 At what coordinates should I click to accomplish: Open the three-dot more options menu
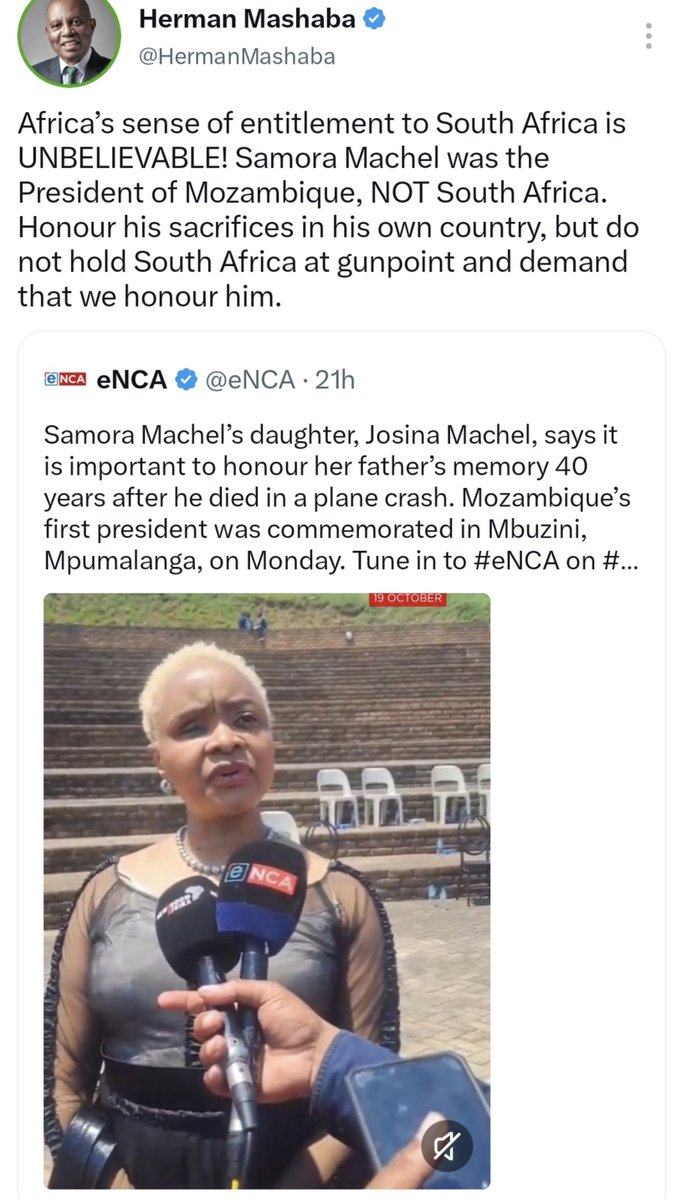tap(649, 38)
